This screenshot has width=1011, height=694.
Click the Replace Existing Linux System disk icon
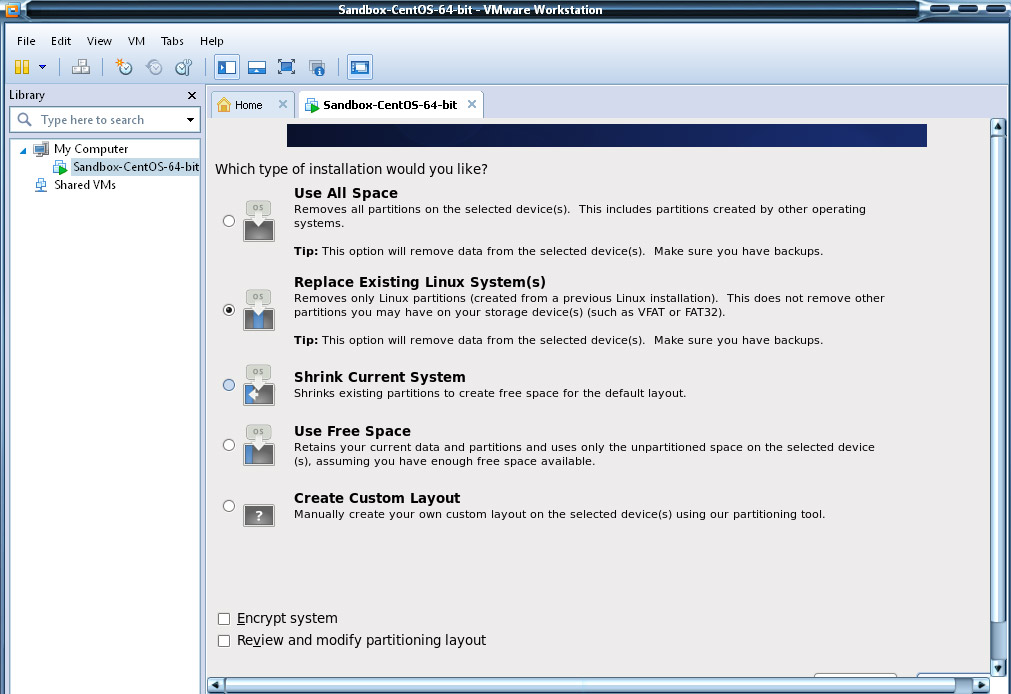point(259,310)
